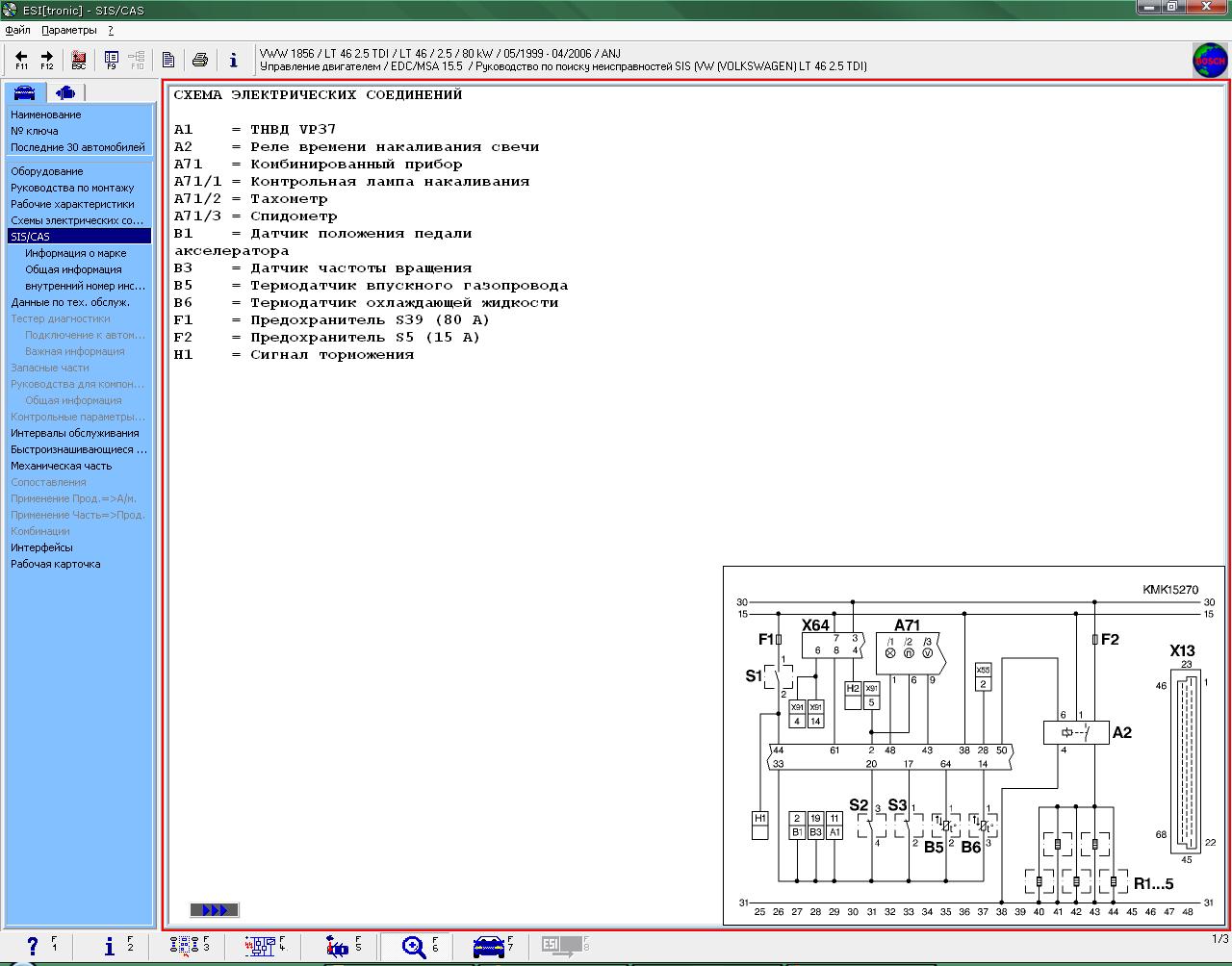1232x966 pixels.
Task: Click the greyed Комбинации item
Action: point(39,531)
